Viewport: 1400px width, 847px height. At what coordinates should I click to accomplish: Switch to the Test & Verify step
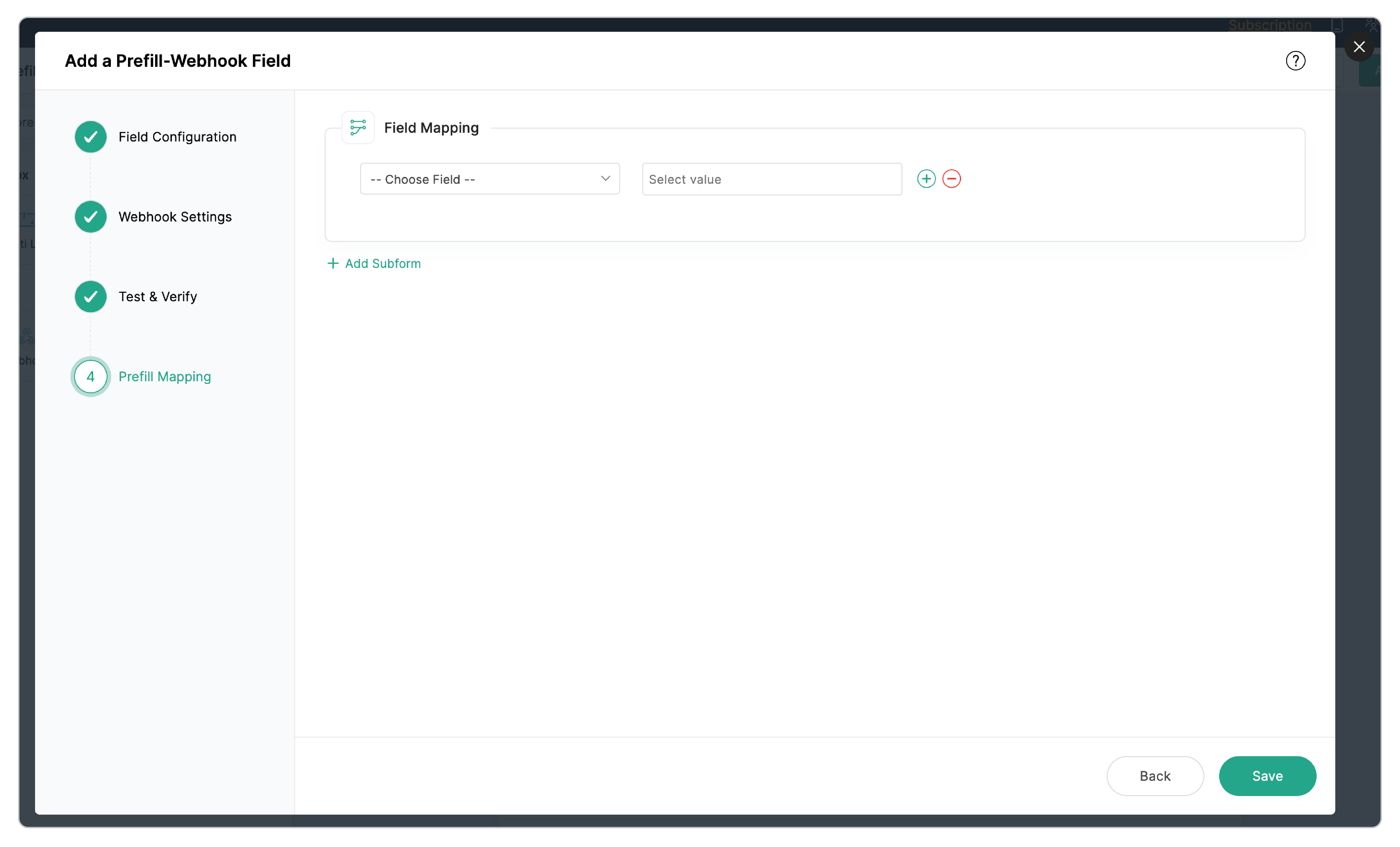tap(157, 296)
